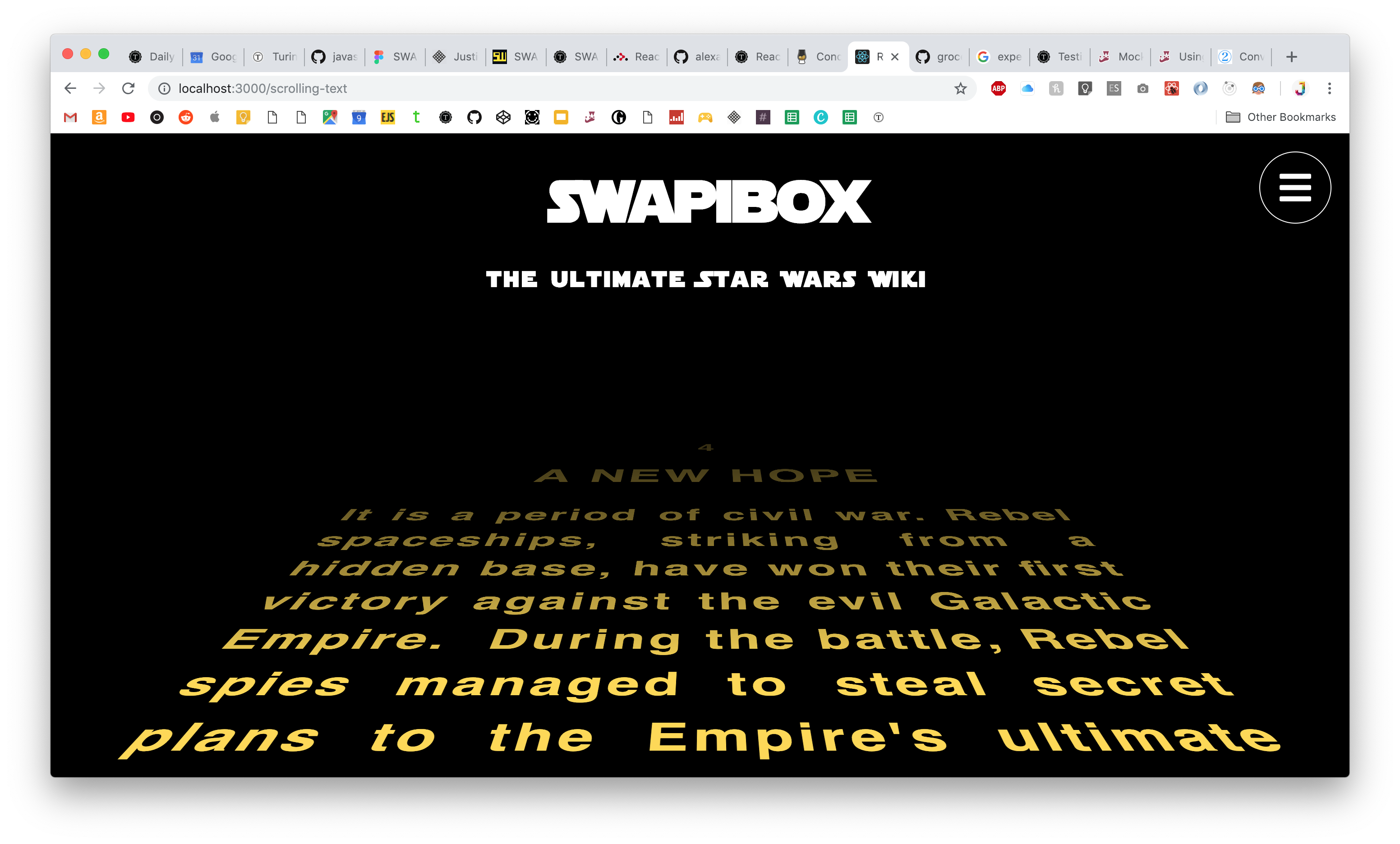Open the Apple logo bookmark
Viewport: 1400px width, 844px height.
click(x=215, y=118)
